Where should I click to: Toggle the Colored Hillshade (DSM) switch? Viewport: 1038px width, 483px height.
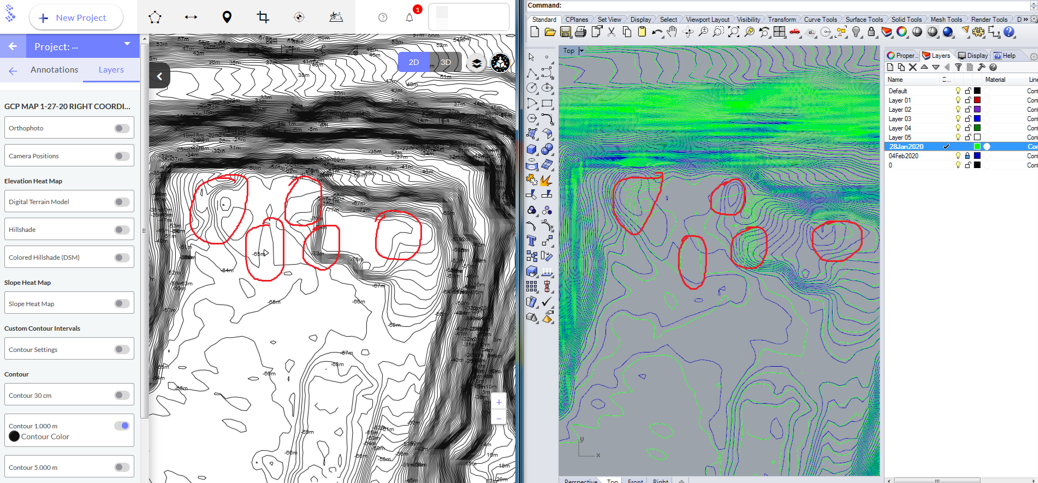[122, 257]
